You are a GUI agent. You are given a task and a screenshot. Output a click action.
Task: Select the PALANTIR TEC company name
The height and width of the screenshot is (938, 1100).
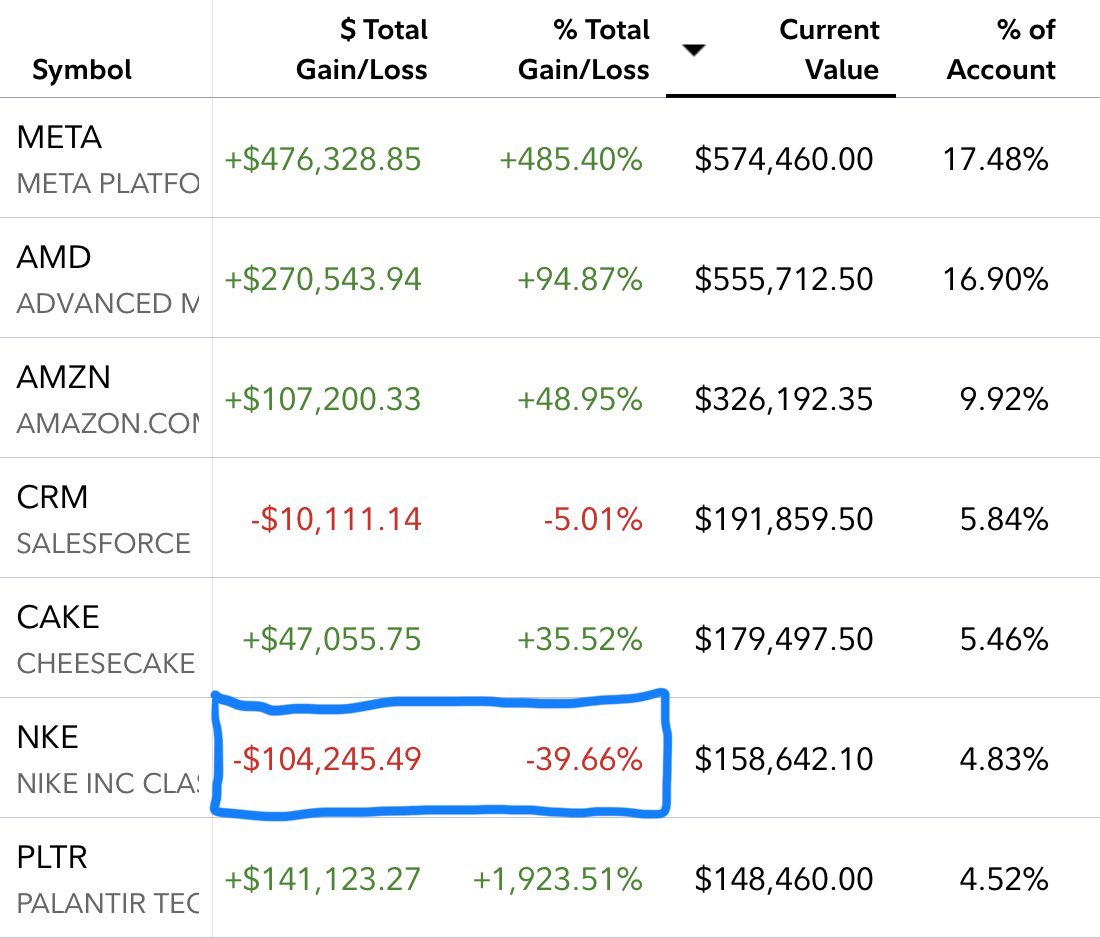click(x=108, y=903)
